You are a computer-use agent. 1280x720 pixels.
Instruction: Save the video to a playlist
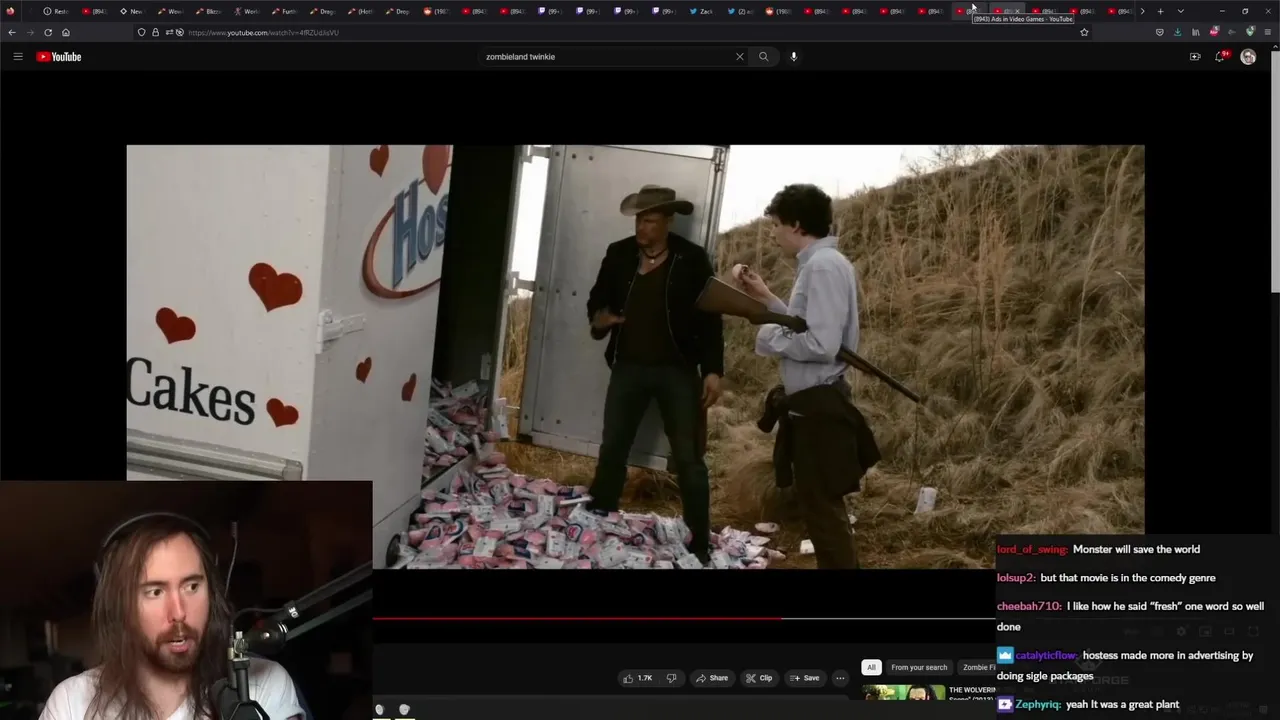point(805,678)
